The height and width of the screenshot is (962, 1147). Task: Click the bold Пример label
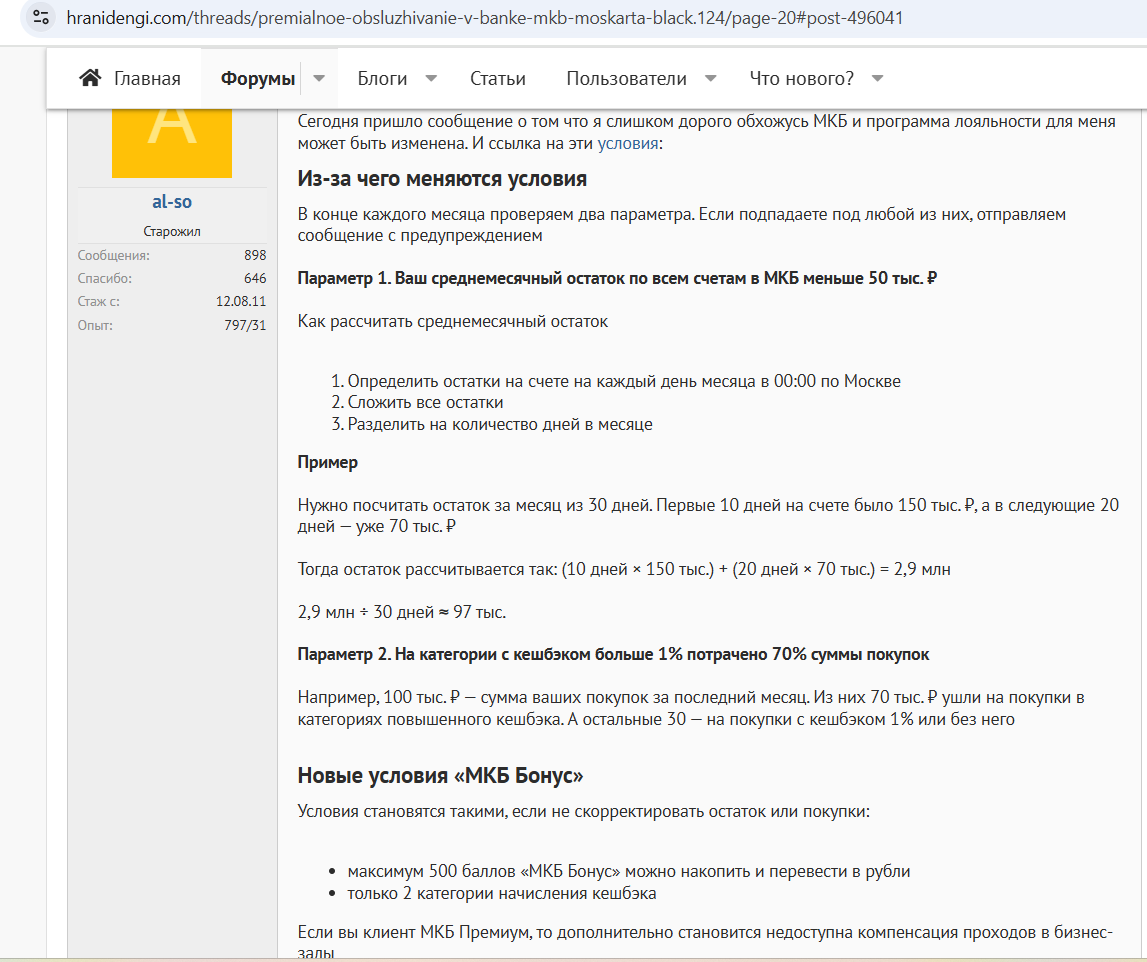tap(328, 462)
